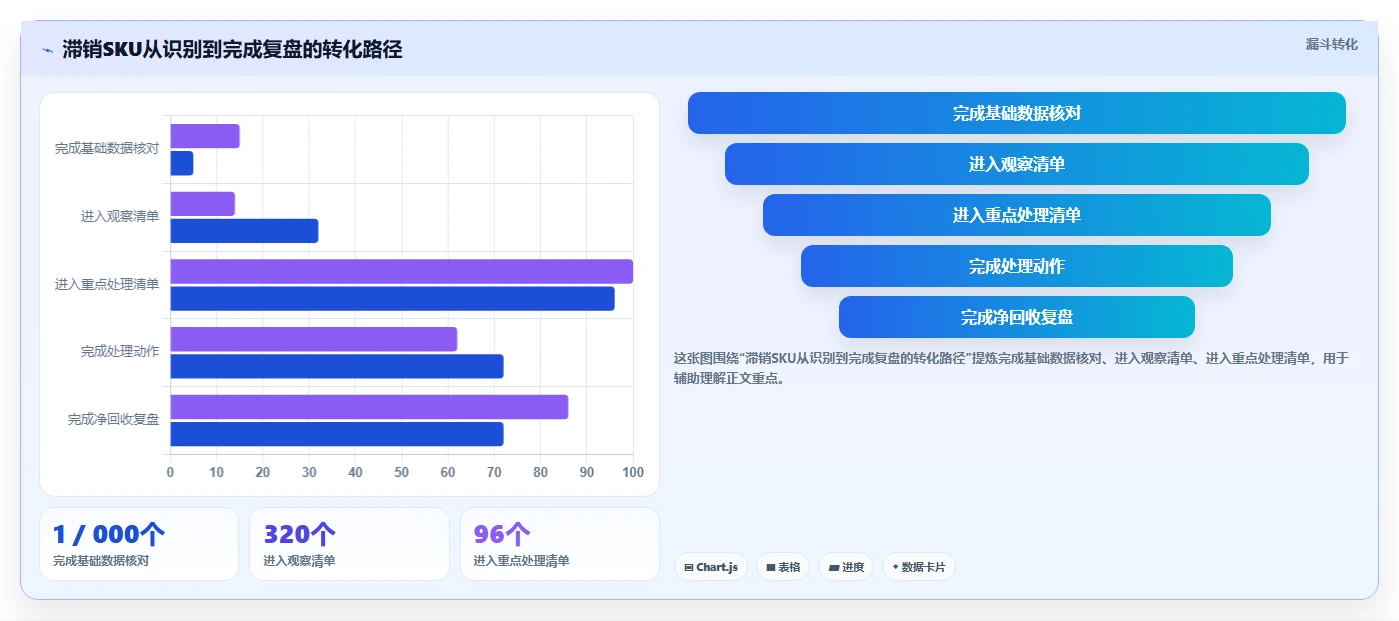Click the 进入重点处理清单 chart axis label
The width and height of the screenshot is (1399, 621).
point(107,284)
